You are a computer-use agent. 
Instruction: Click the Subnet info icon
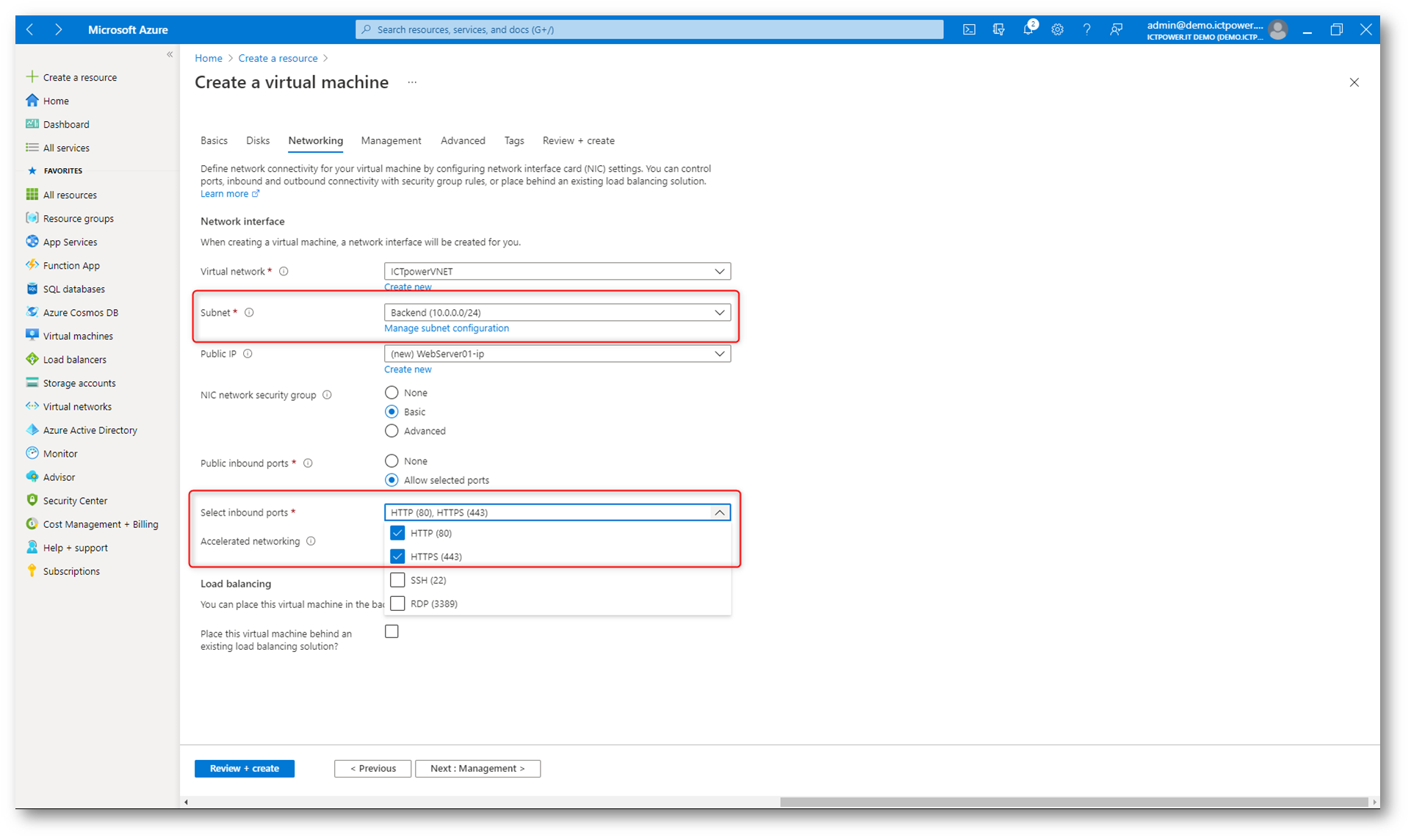249,312
